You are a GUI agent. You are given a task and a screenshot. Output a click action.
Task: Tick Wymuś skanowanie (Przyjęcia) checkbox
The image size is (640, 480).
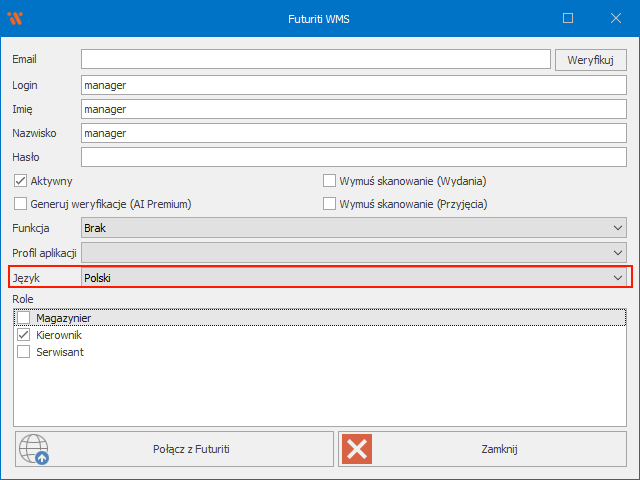click(x=329, y=204)
